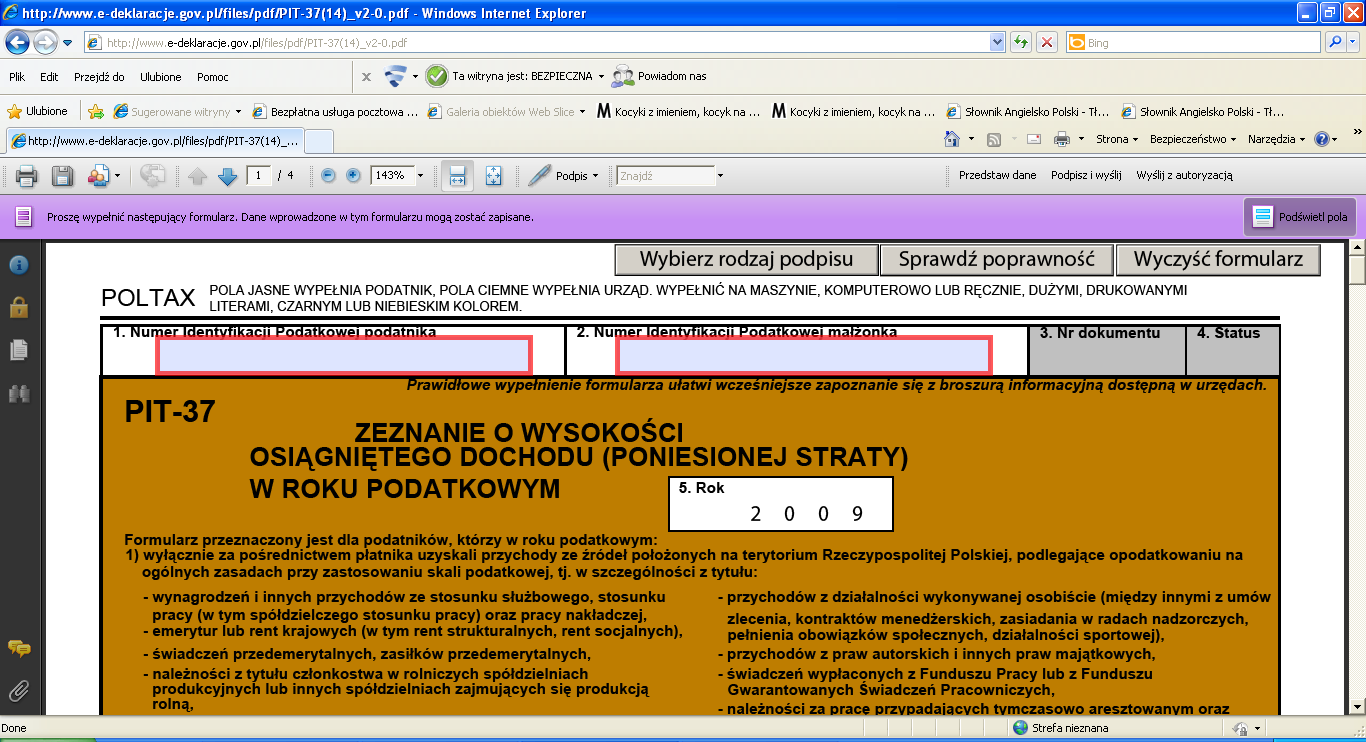
Task: Click the Podświetl pola button
Action: [x=1300, y=216]
